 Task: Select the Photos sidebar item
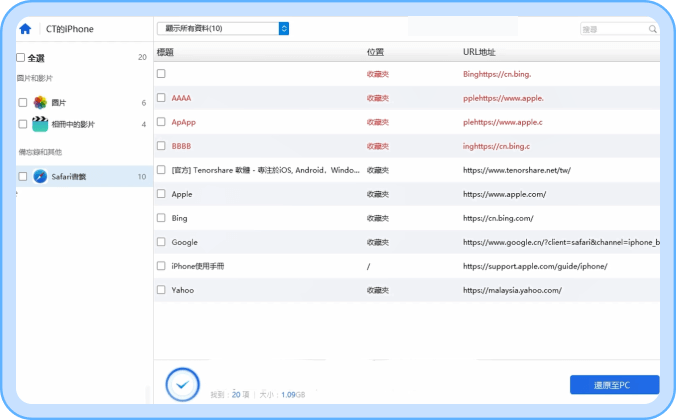point(84,102)
